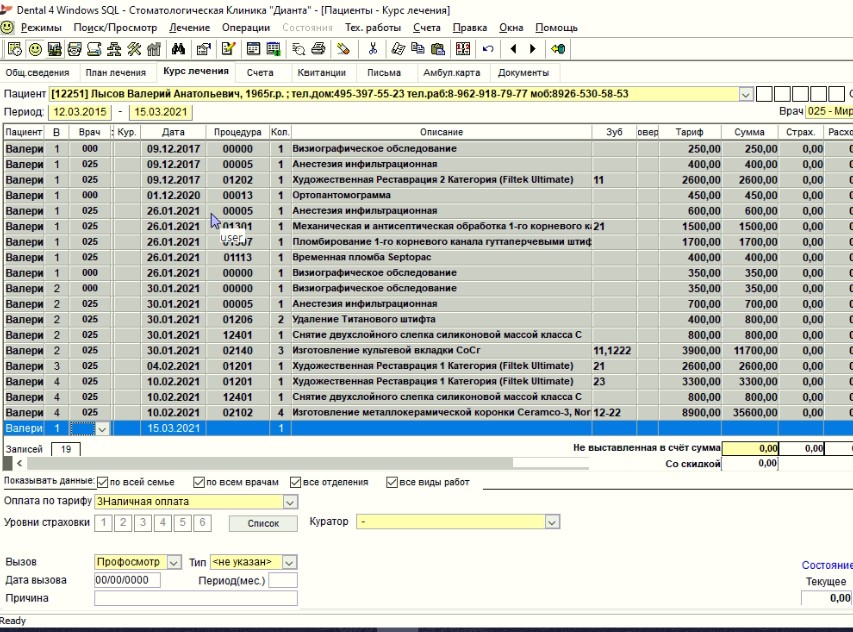This screenshot has width=853, height=632.
Task: Click the smiley face patients icon
Action: point(35,48)
